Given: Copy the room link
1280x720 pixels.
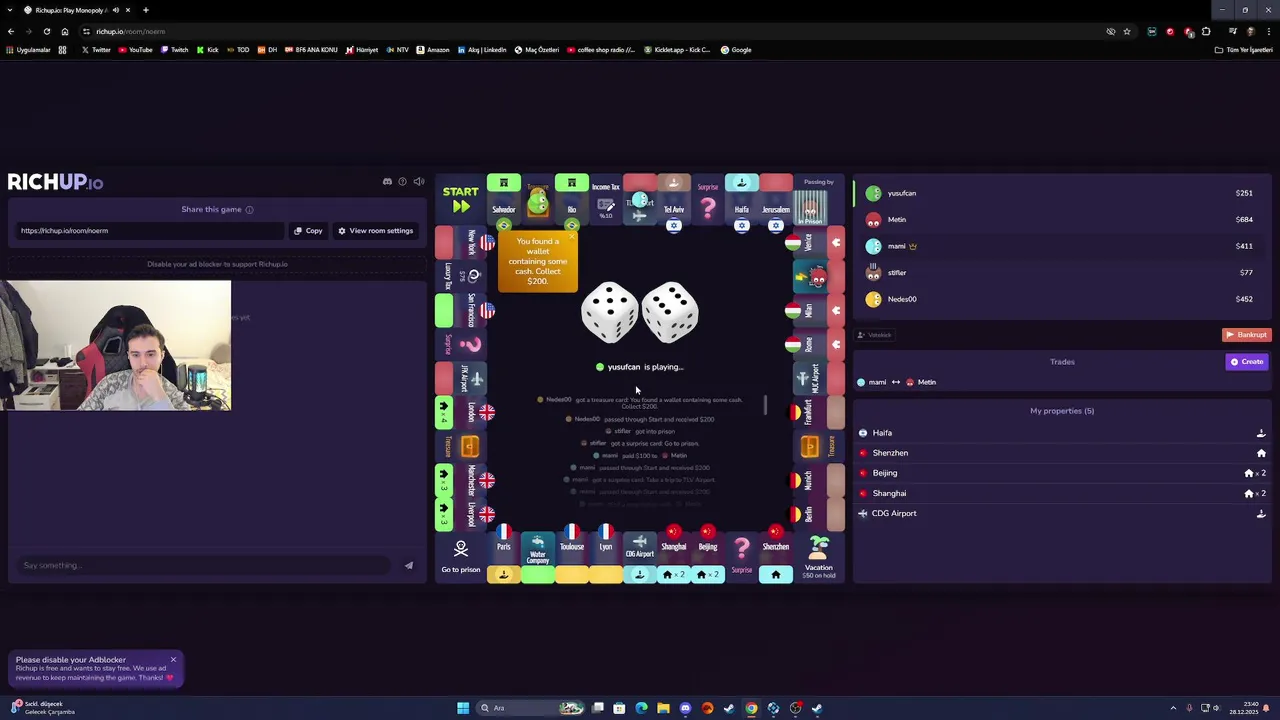Looking at the screenshot, I should pyautogui.click(x=308, y=231).
